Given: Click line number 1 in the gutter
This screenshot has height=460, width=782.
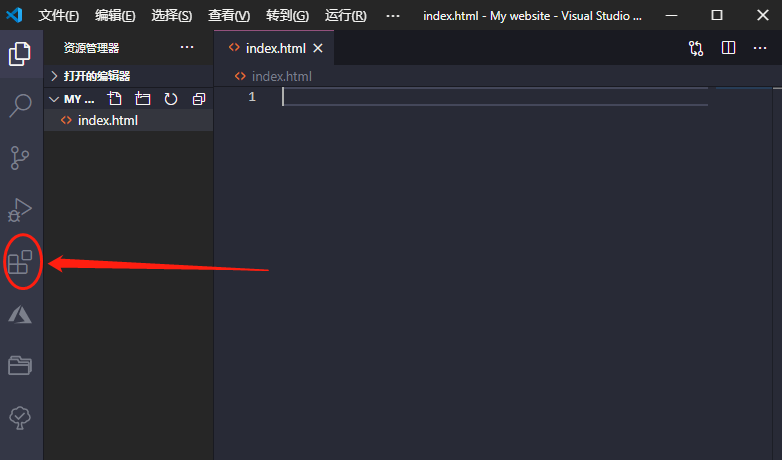Looking at the screenshot, I should 252,97.
